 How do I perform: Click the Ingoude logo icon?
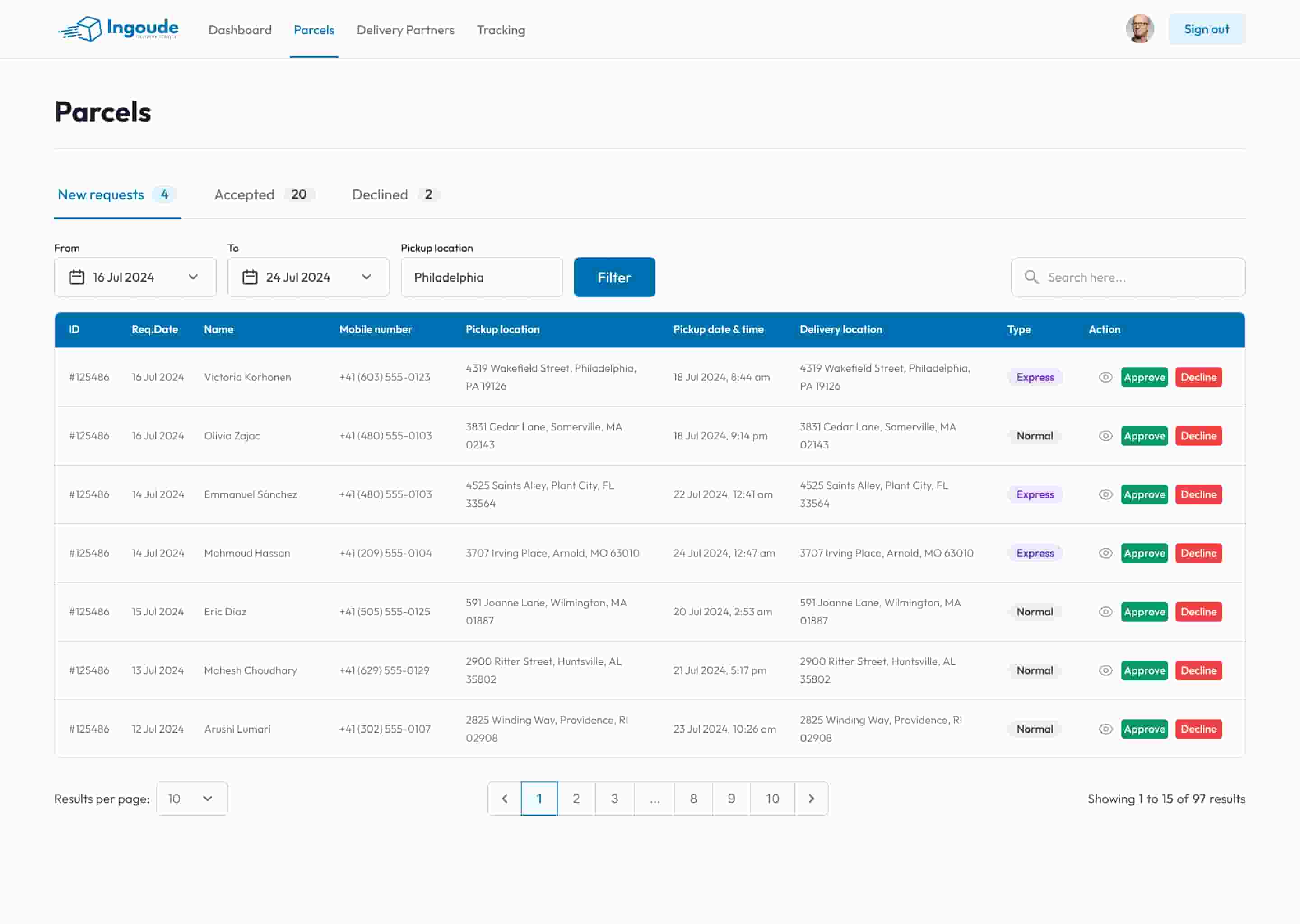click(83, 28)
